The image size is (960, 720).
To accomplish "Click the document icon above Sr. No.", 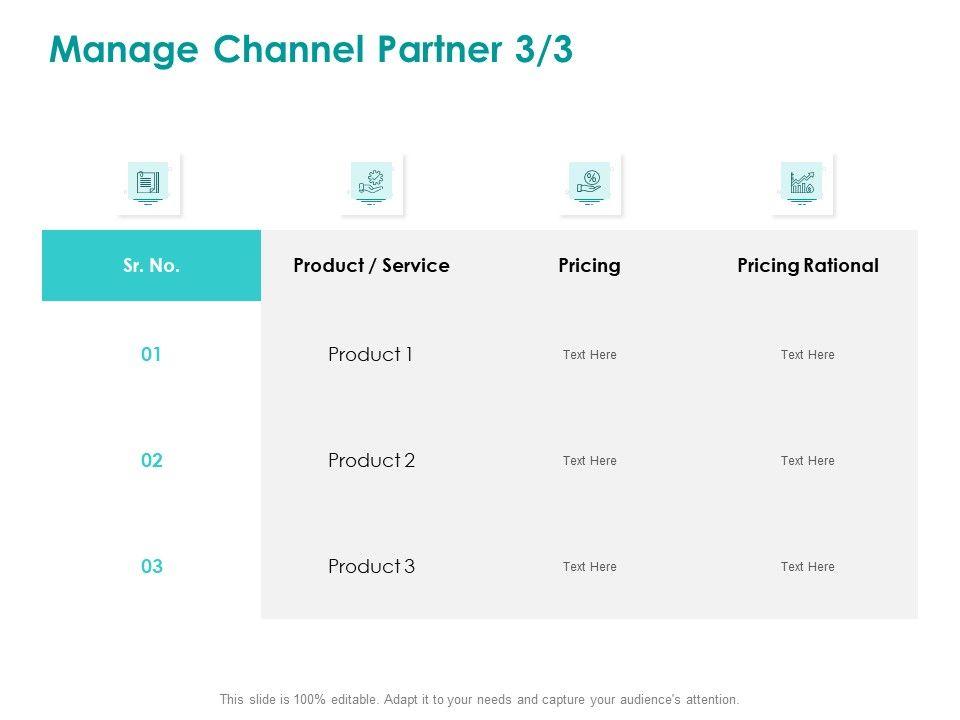I will click(148, 184).
